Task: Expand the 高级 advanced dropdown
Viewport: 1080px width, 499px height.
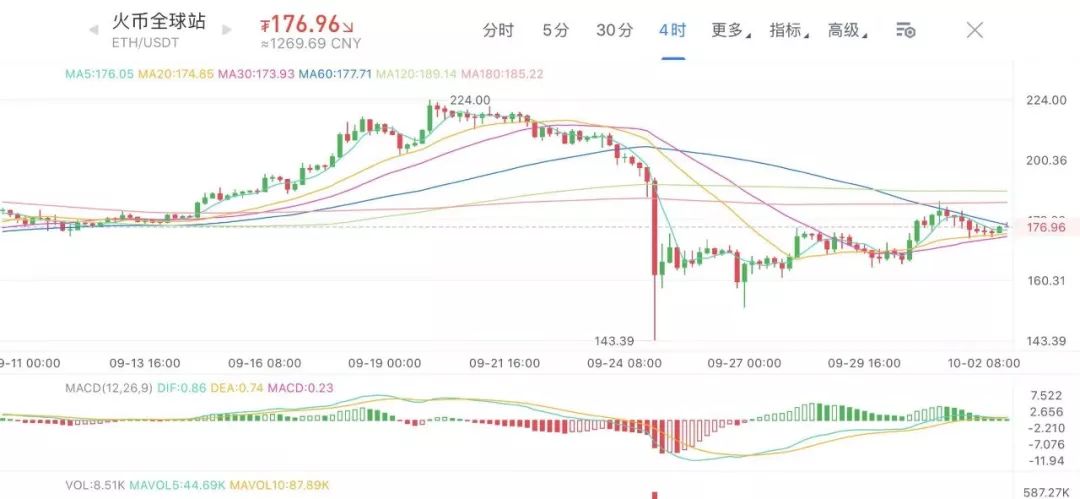Action: coord(847,30)
